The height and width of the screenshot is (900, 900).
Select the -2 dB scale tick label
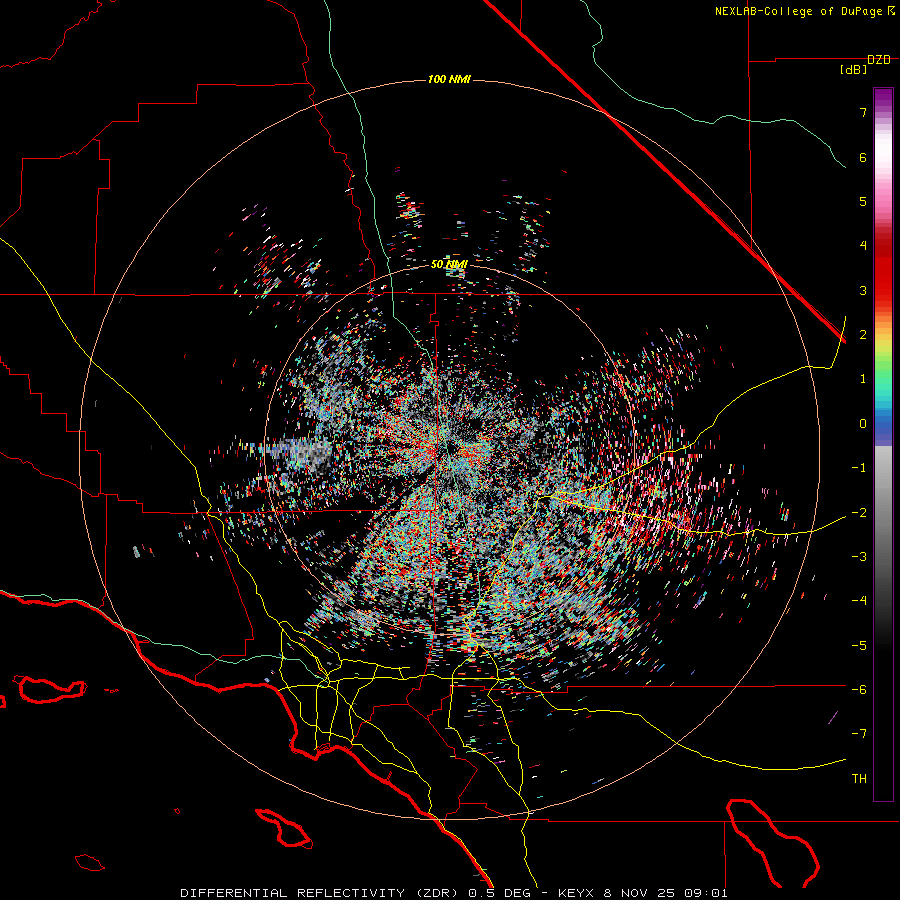click(859, 512)
